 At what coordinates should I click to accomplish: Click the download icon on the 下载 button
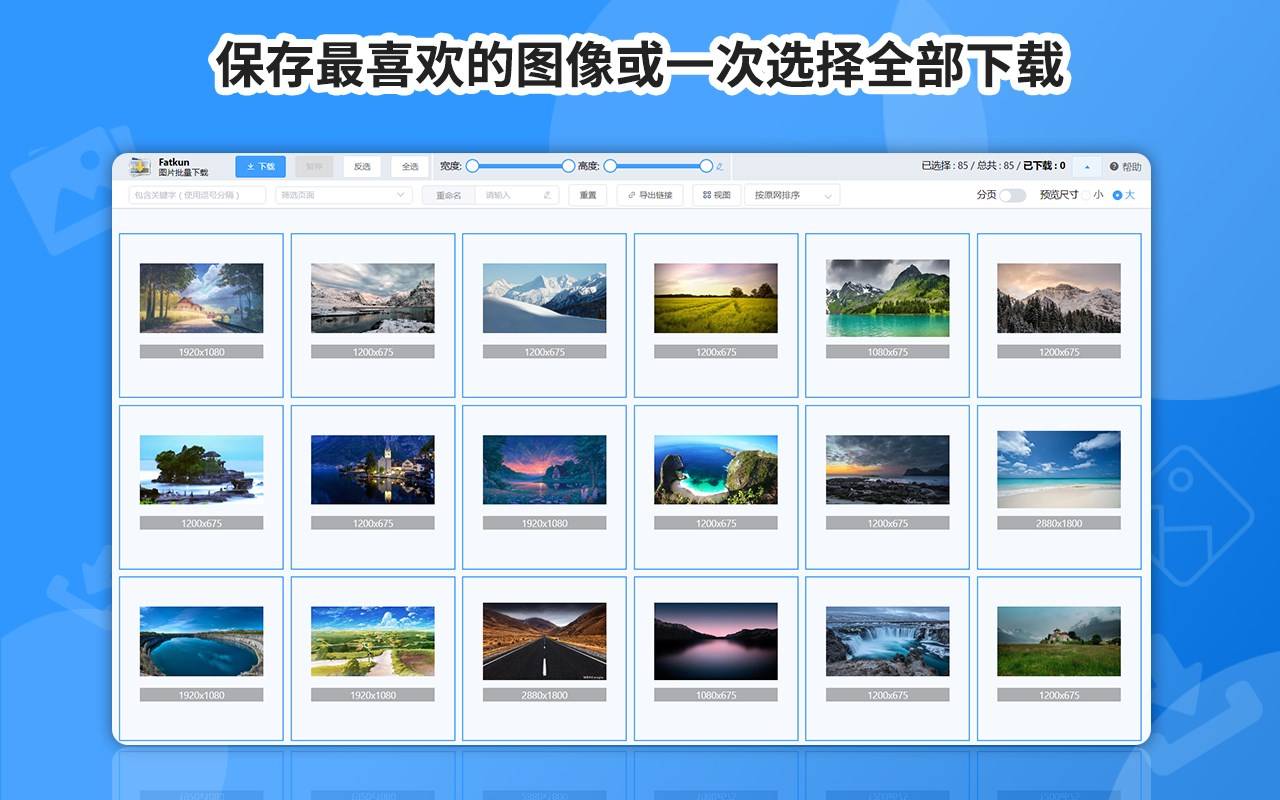[249, 166]
